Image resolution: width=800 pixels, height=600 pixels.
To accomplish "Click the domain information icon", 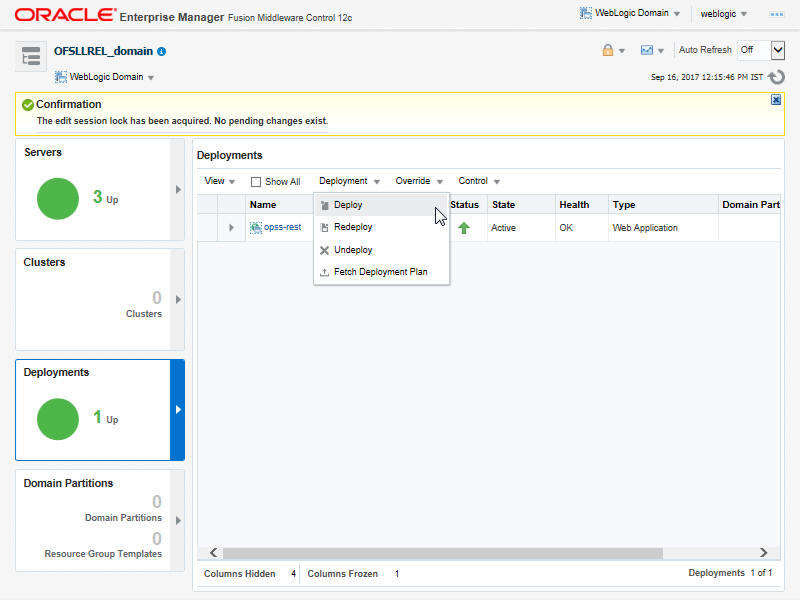I will [x=162, y=51].
